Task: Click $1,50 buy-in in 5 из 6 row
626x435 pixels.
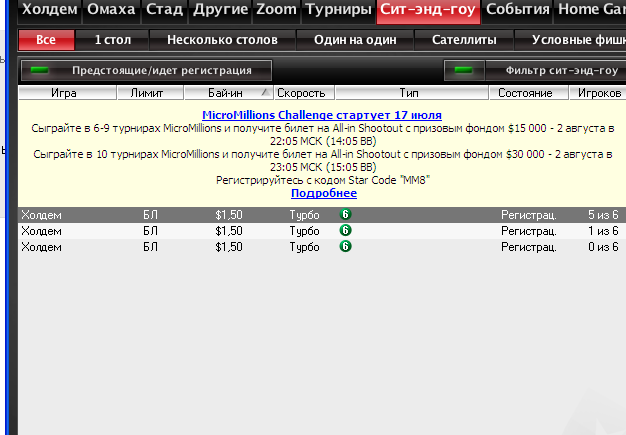Action: 229,215
